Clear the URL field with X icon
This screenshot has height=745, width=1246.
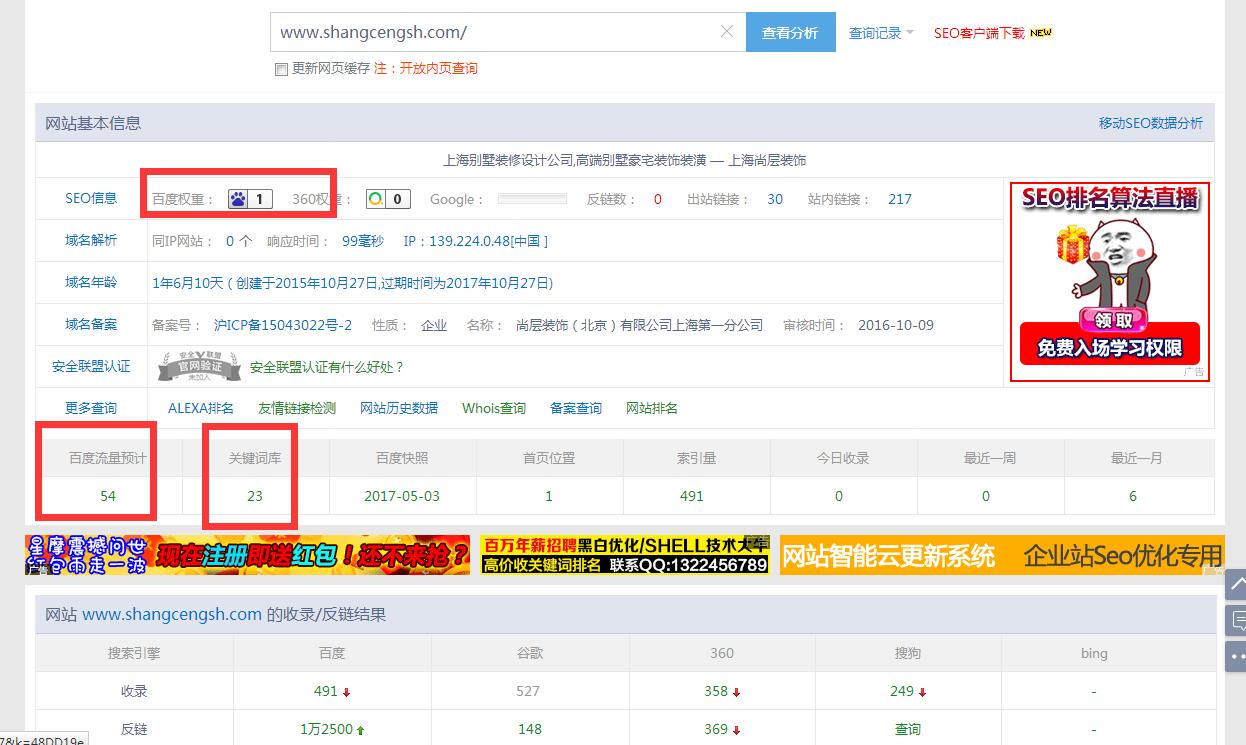point(728,32)
